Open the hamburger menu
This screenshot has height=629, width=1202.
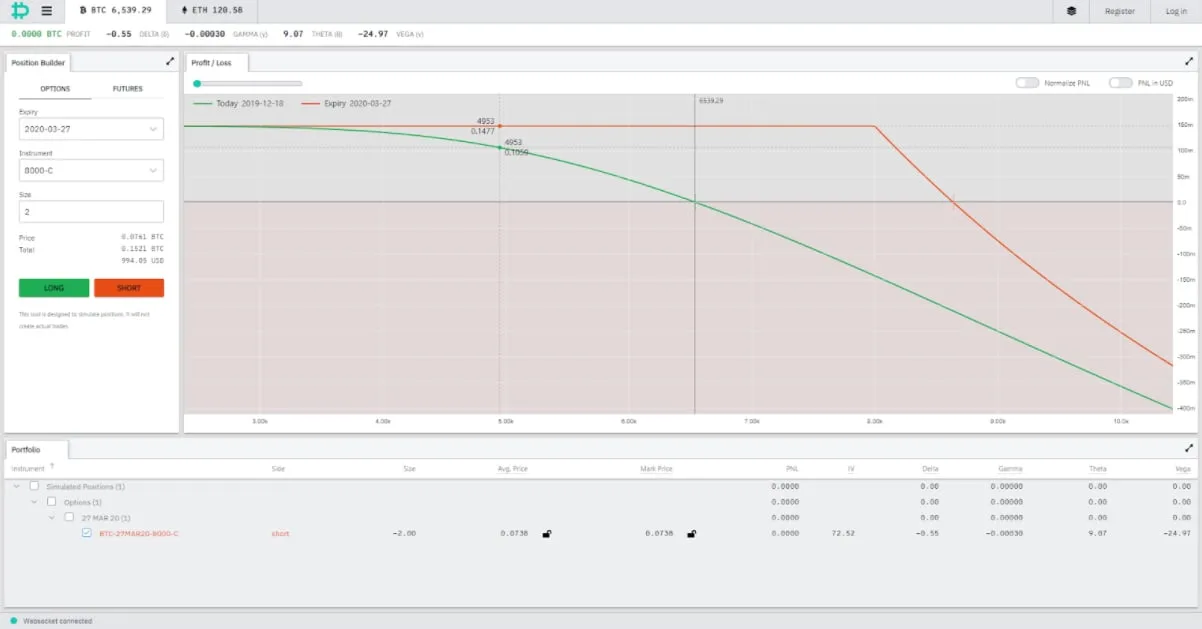click(47, 11)
